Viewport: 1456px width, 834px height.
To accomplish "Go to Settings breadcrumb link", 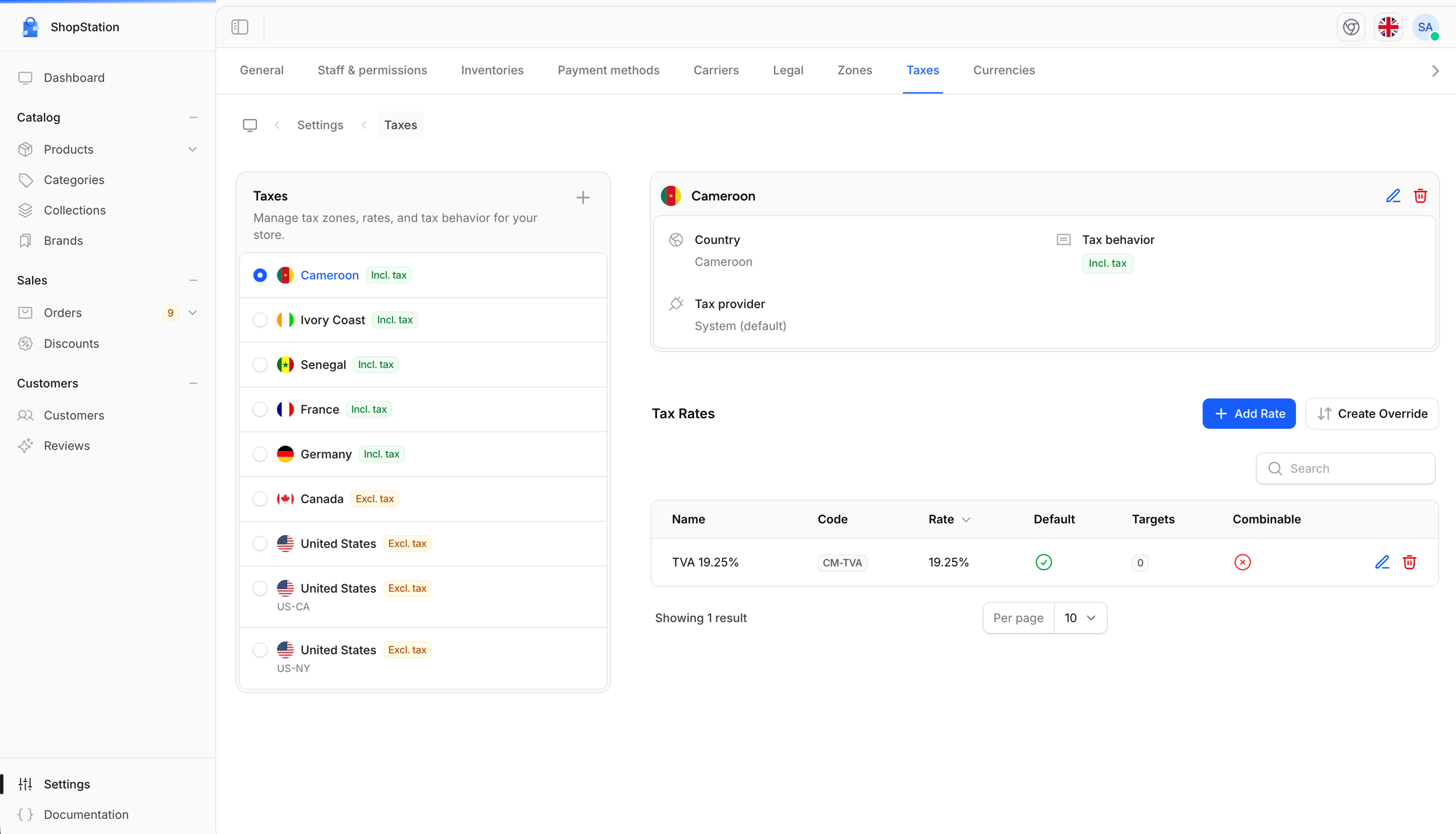I will click(320, 125).
